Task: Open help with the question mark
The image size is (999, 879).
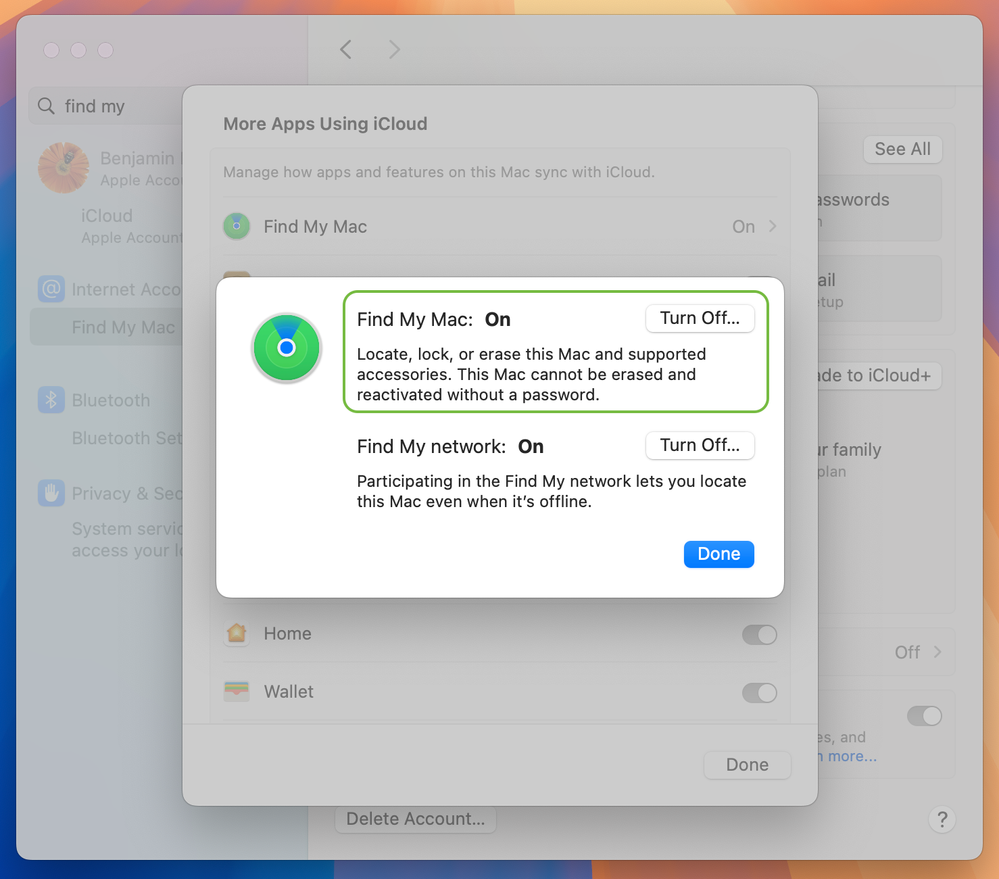Action: click(942, 819)
